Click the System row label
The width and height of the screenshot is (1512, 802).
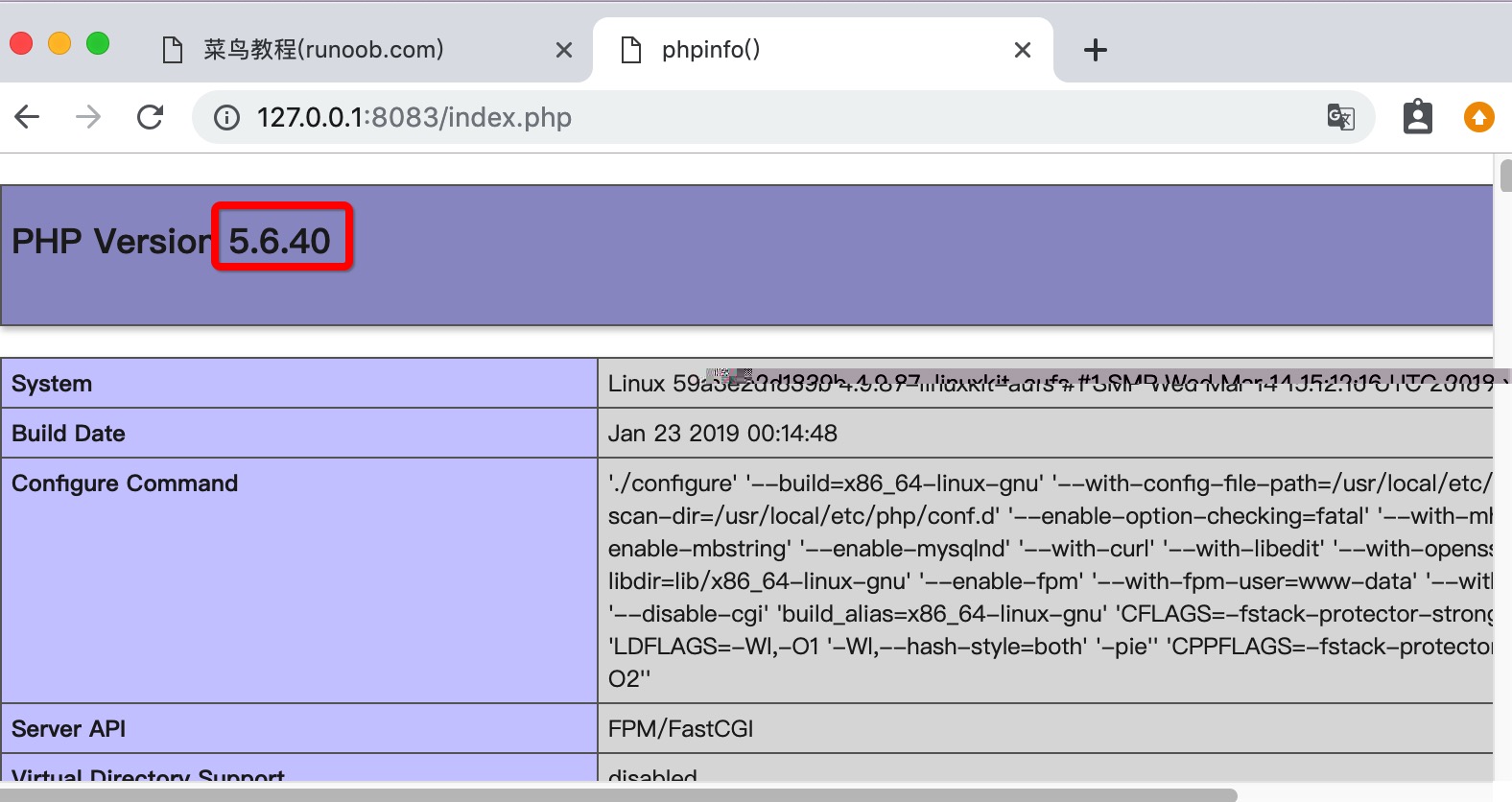pos(52,384)
